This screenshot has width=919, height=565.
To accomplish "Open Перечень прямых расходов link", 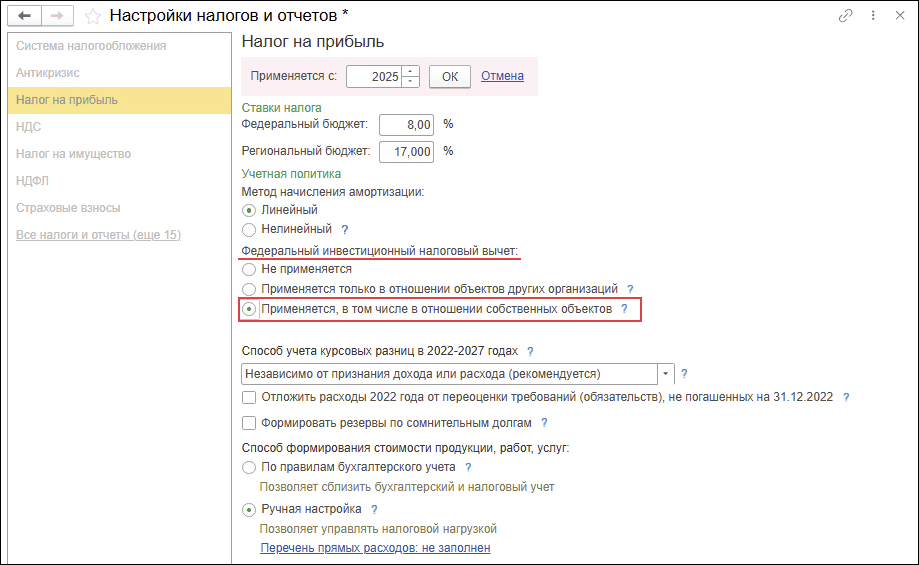I will pyautogui.click(x=375, y=548).
